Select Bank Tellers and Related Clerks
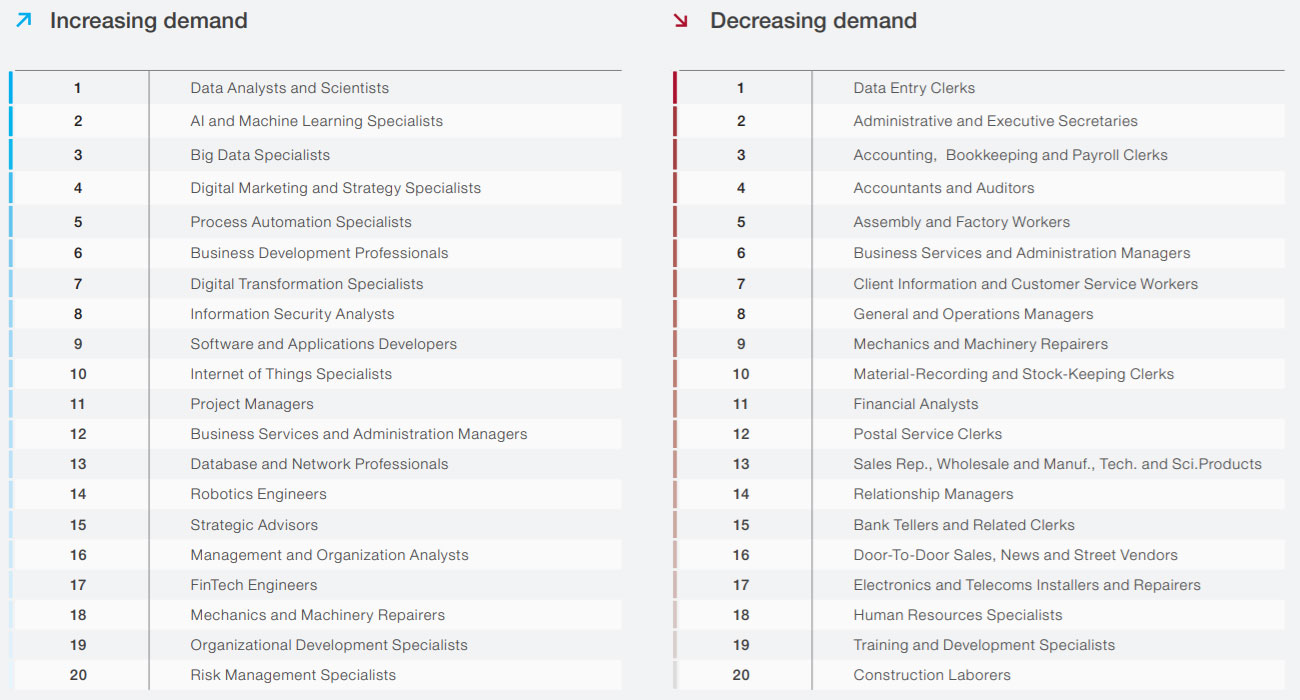 pyautogui.click(x=963, y=525)
